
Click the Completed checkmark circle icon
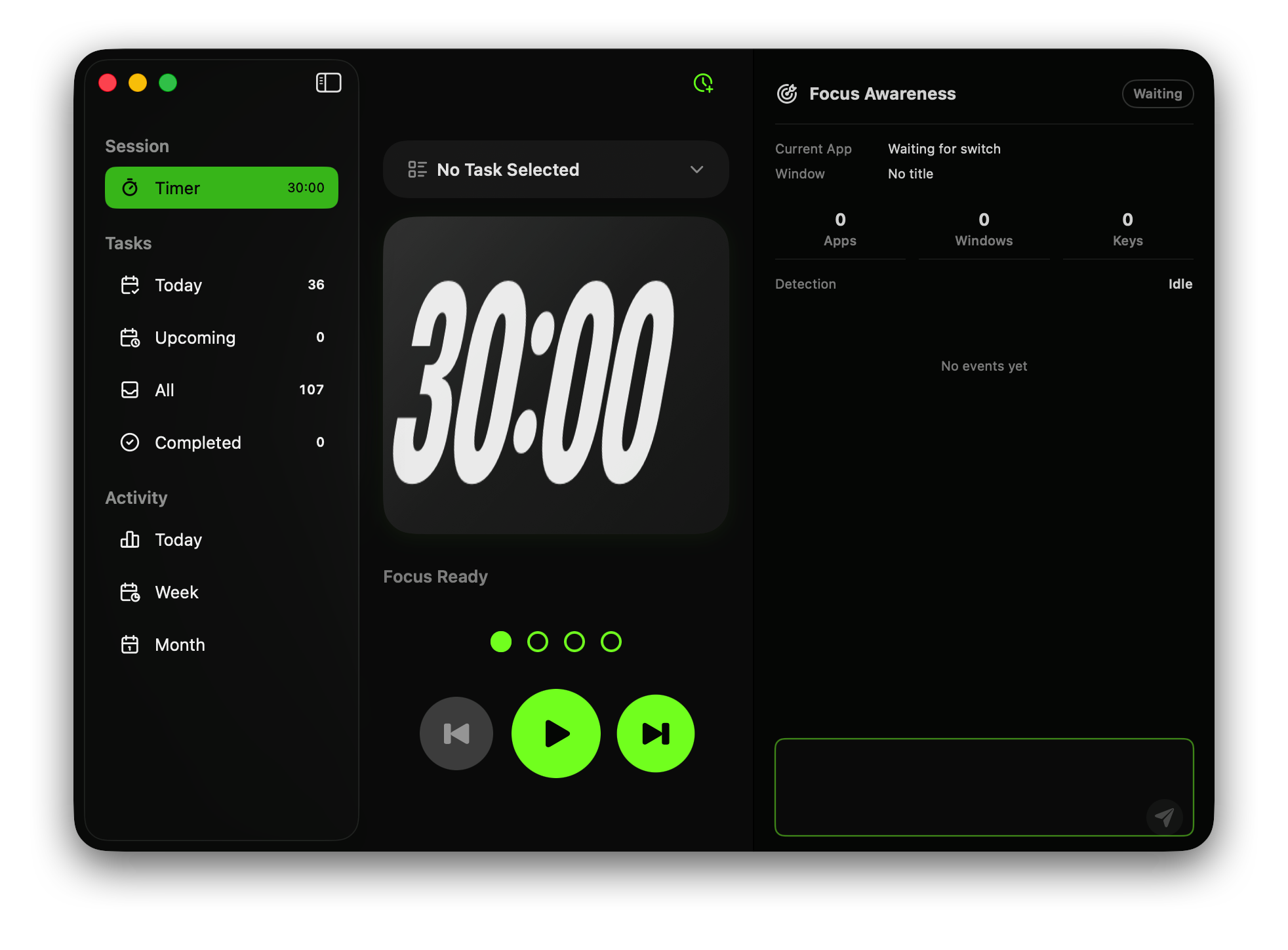130,442
